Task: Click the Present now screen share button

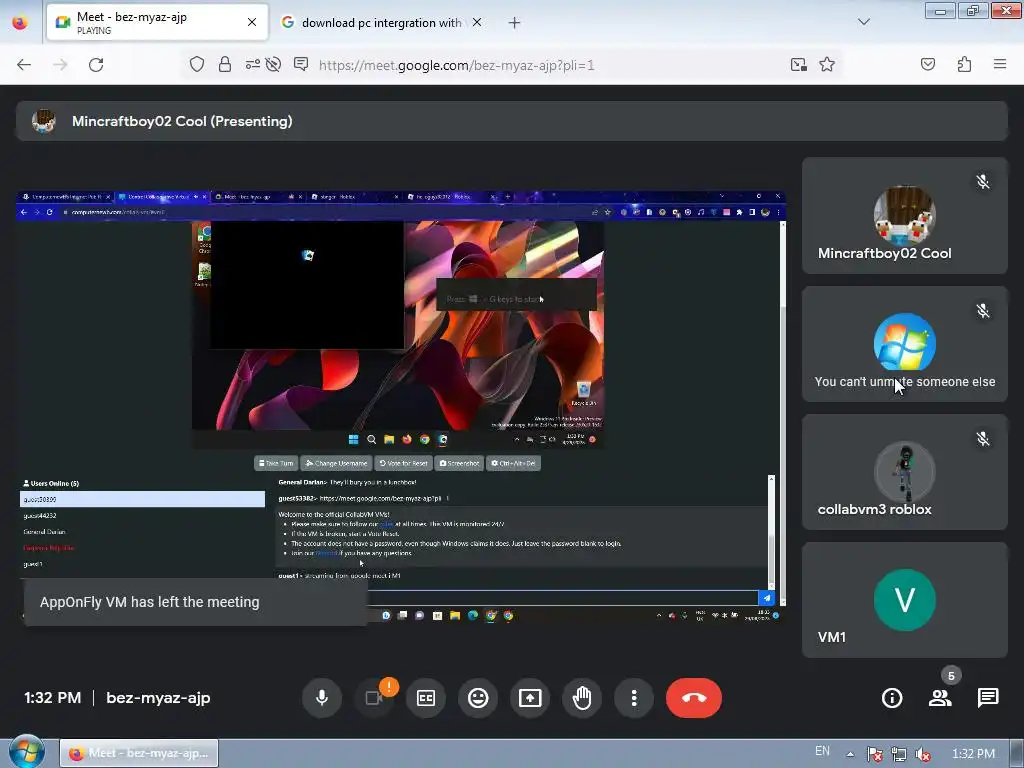Action: (530, 698)
